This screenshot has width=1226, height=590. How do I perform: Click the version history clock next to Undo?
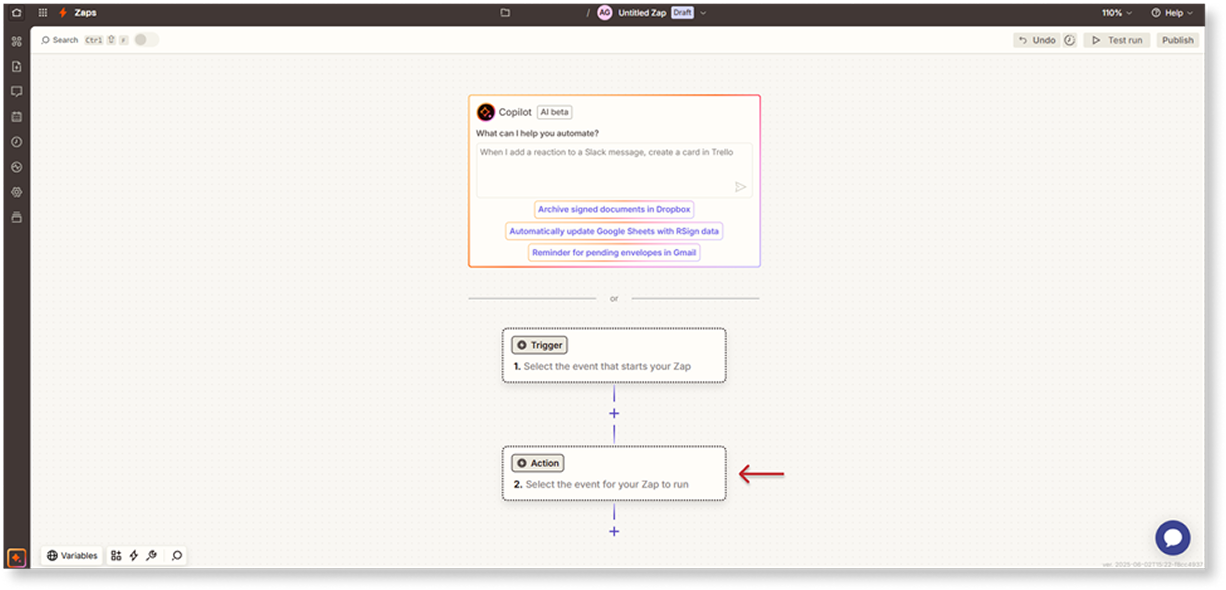(1069, 40)
